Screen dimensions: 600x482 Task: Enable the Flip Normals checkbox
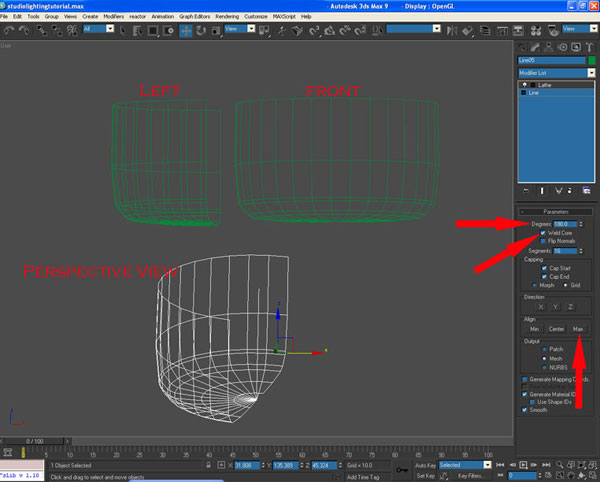pos(543,241)
